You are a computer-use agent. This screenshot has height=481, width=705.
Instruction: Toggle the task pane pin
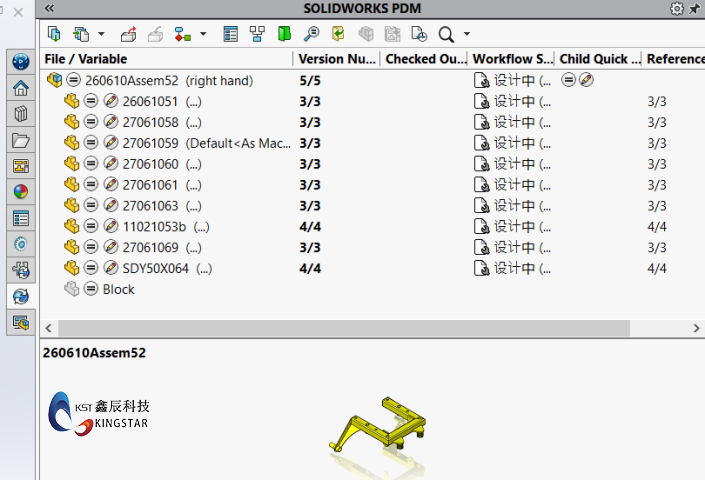[x=694, y=9]
